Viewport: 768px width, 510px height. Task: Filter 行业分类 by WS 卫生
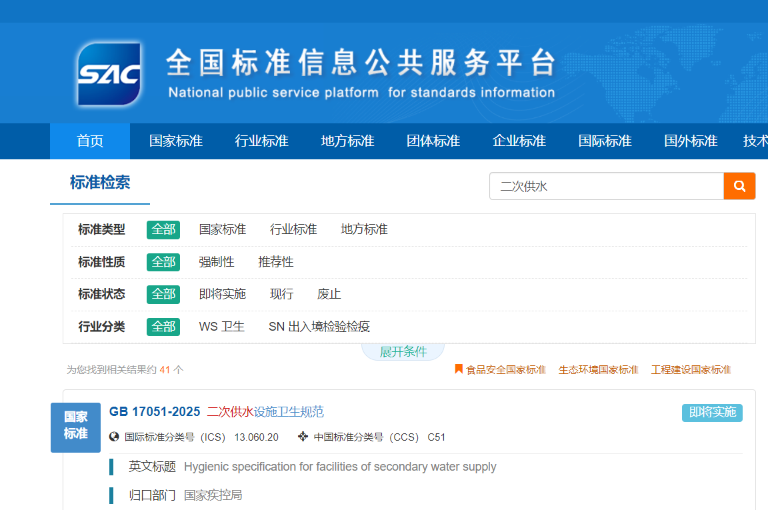221,327
